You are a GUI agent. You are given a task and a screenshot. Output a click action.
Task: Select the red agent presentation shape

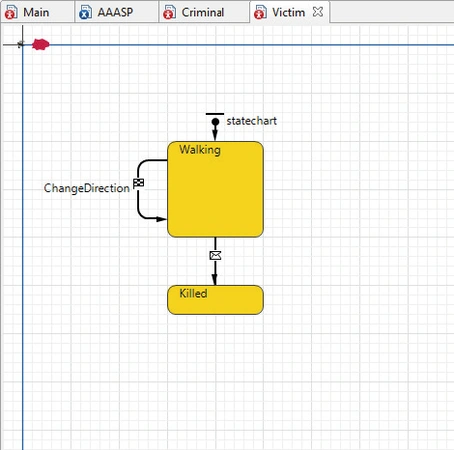coord(41,44)
